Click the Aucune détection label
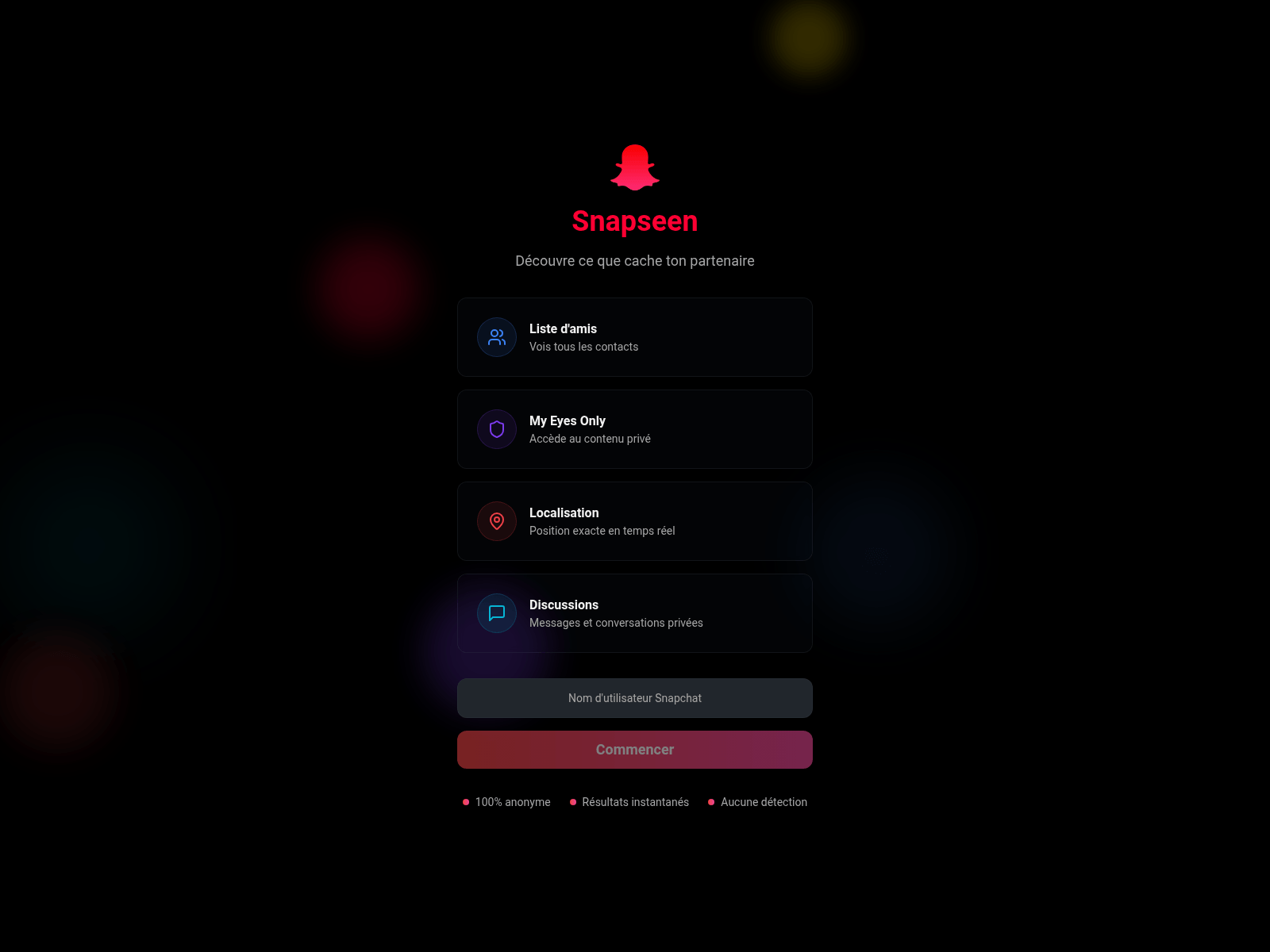This screenshot has height=952, width=1270. 764,802
